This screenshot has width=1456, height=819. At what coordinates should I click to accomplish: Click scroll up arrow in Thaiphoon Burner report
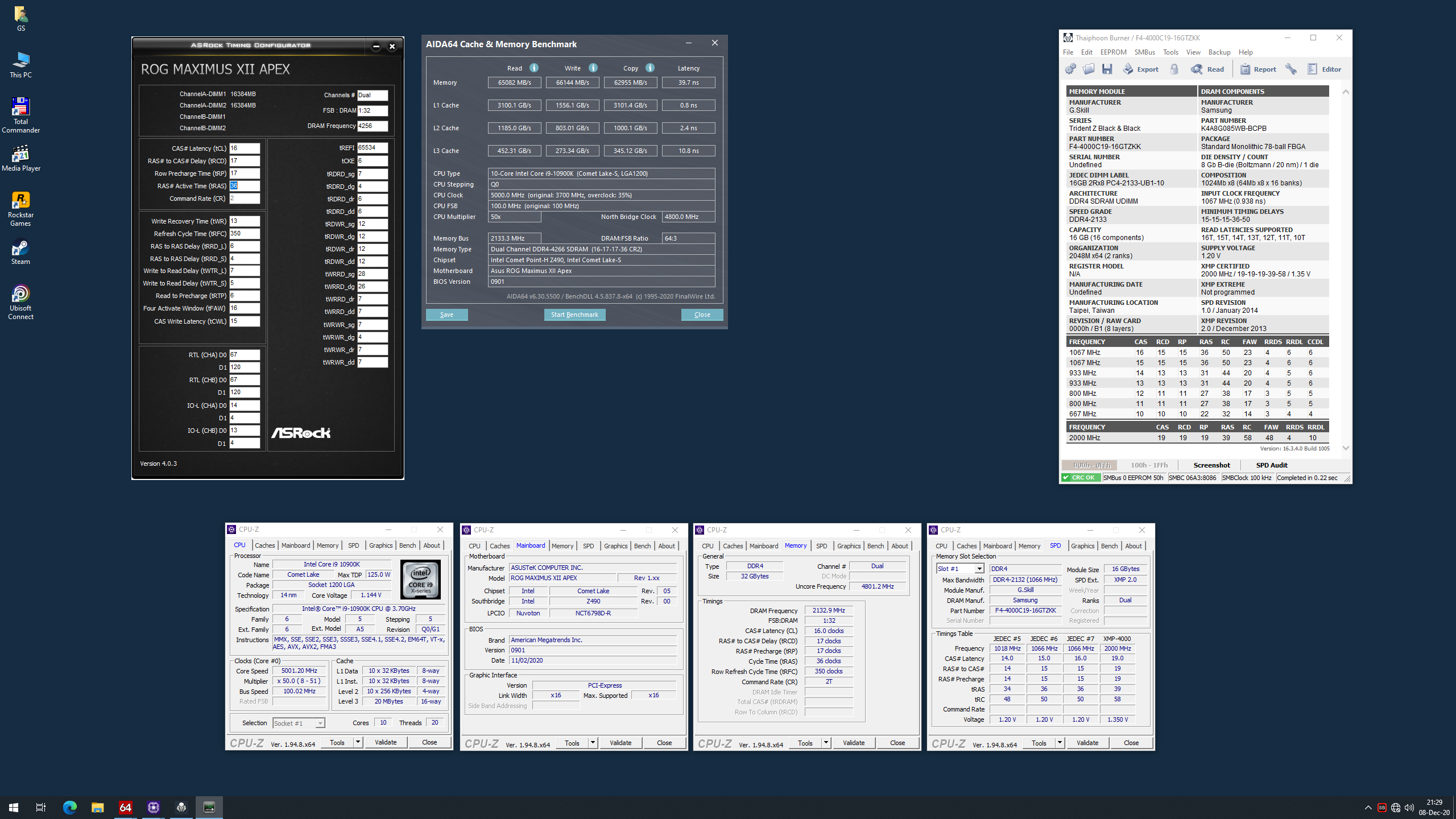(x=1346, y=92)
